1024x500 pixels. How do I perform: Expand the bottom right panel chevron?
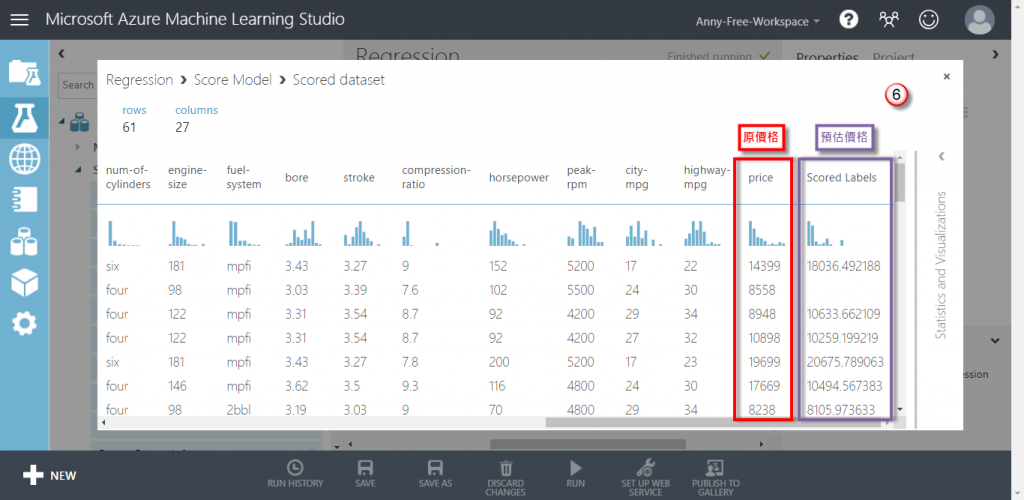tap(995, 341)
